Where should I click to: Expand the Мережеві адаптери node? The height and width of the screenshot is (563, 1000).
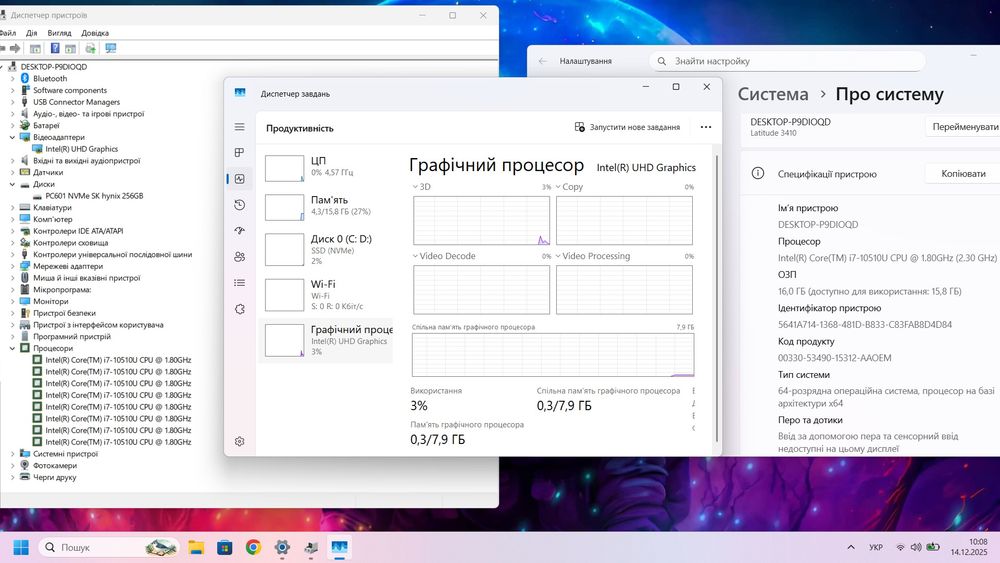click(x=12, y=266)
